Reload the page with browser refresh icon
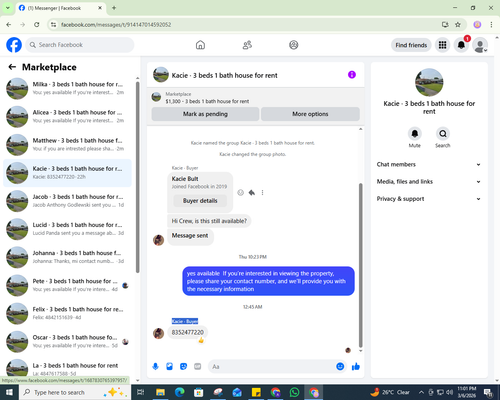This screenshot has width=500, height=400. click(37, 25)
